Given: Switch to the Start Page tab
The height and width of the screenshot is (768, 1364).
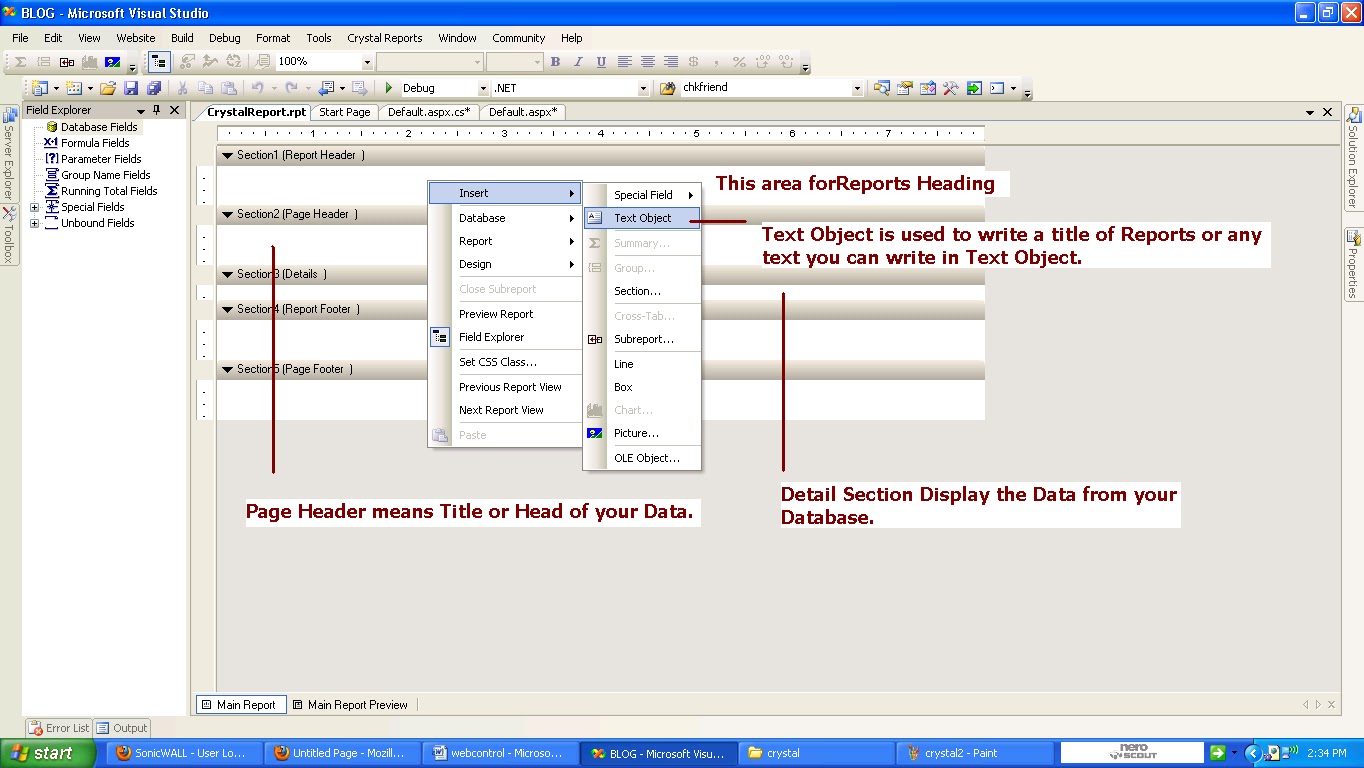Looking at the screenshot, I should [345, 112].
